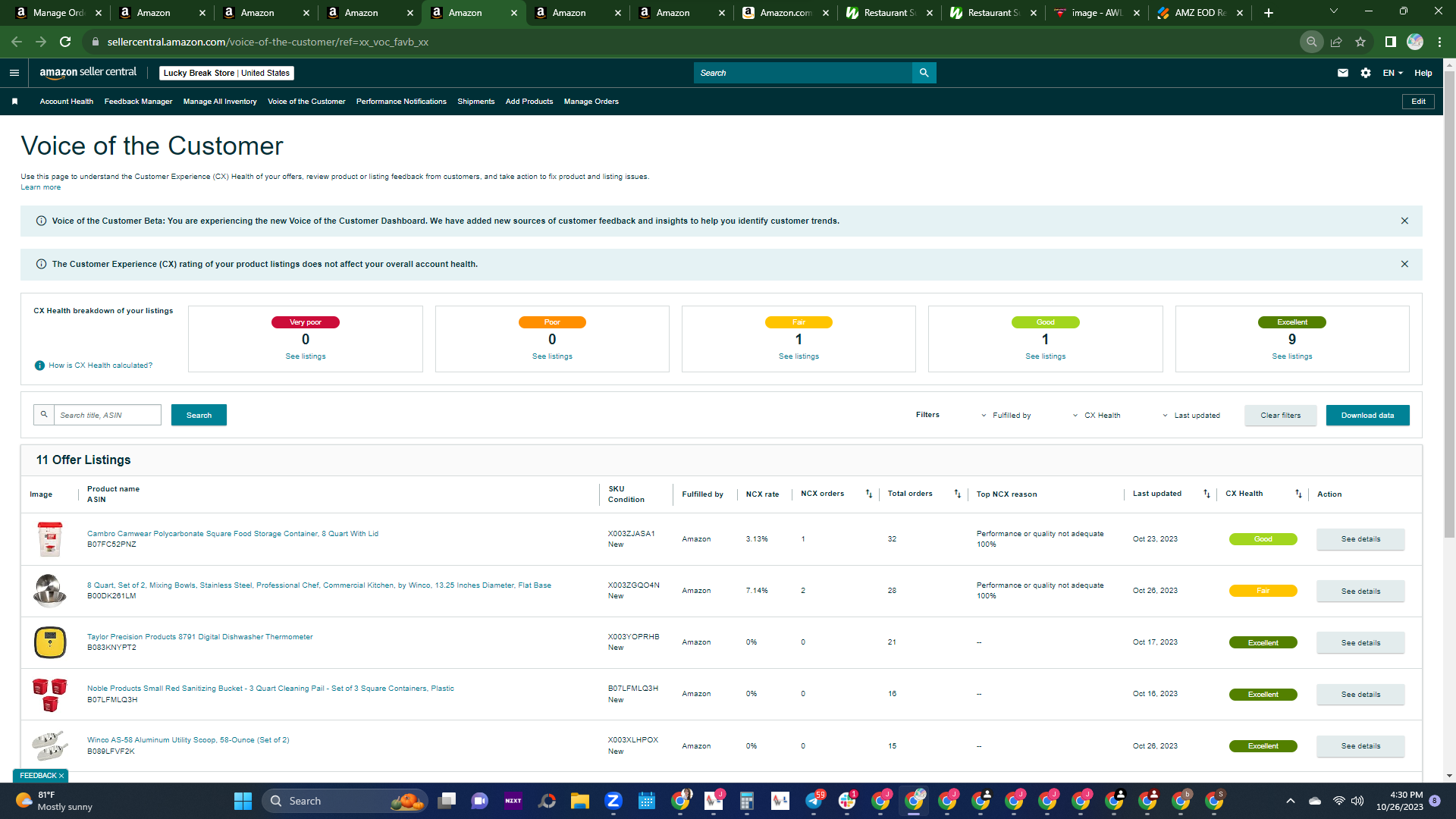
Task: Click the browser share icon
Action: [1336, 42]
